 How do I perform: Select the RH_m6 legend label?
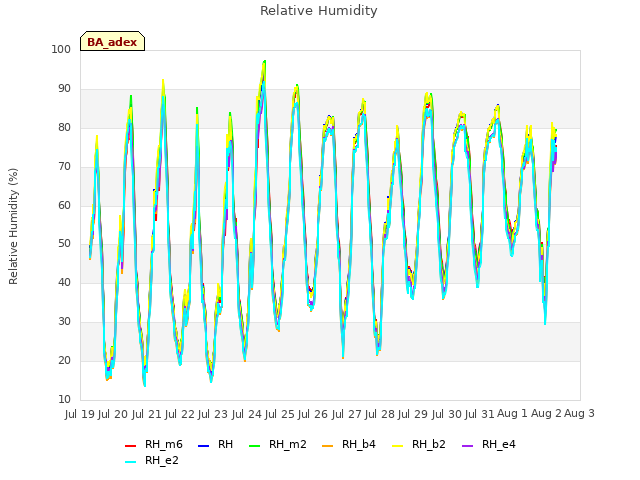click(x=164, y=444)
